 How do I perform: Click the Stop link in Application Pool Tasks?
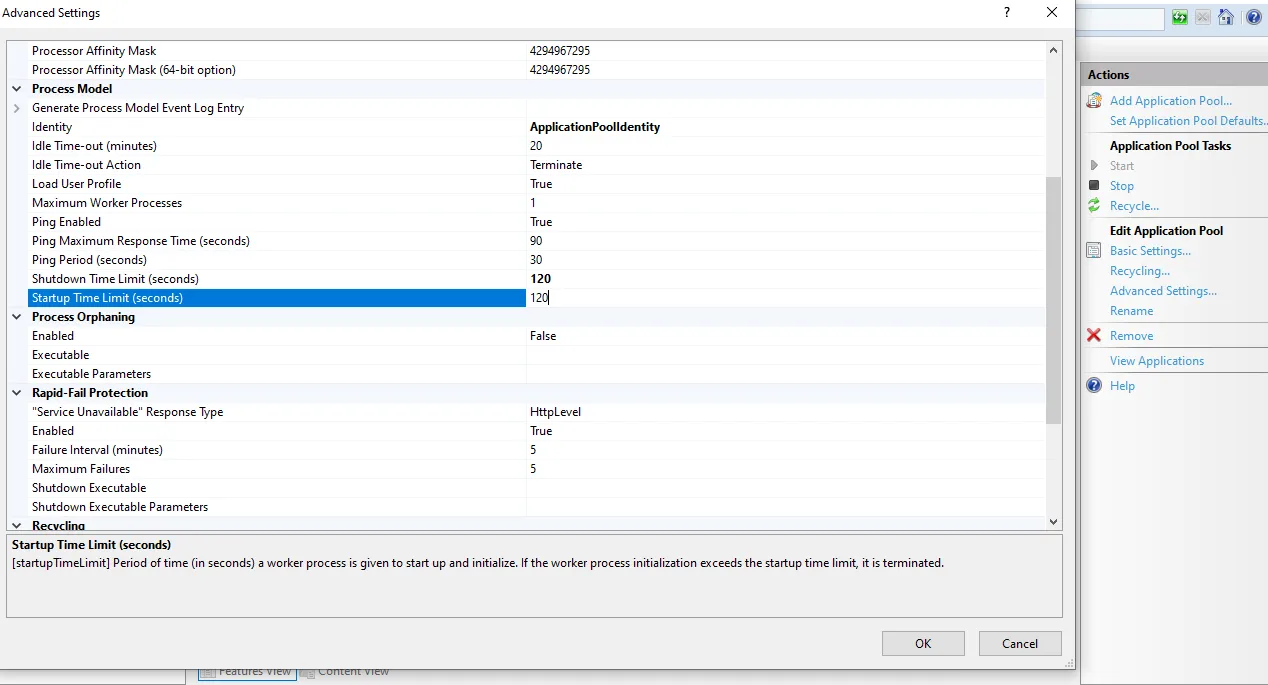[x=1122, y=186]
